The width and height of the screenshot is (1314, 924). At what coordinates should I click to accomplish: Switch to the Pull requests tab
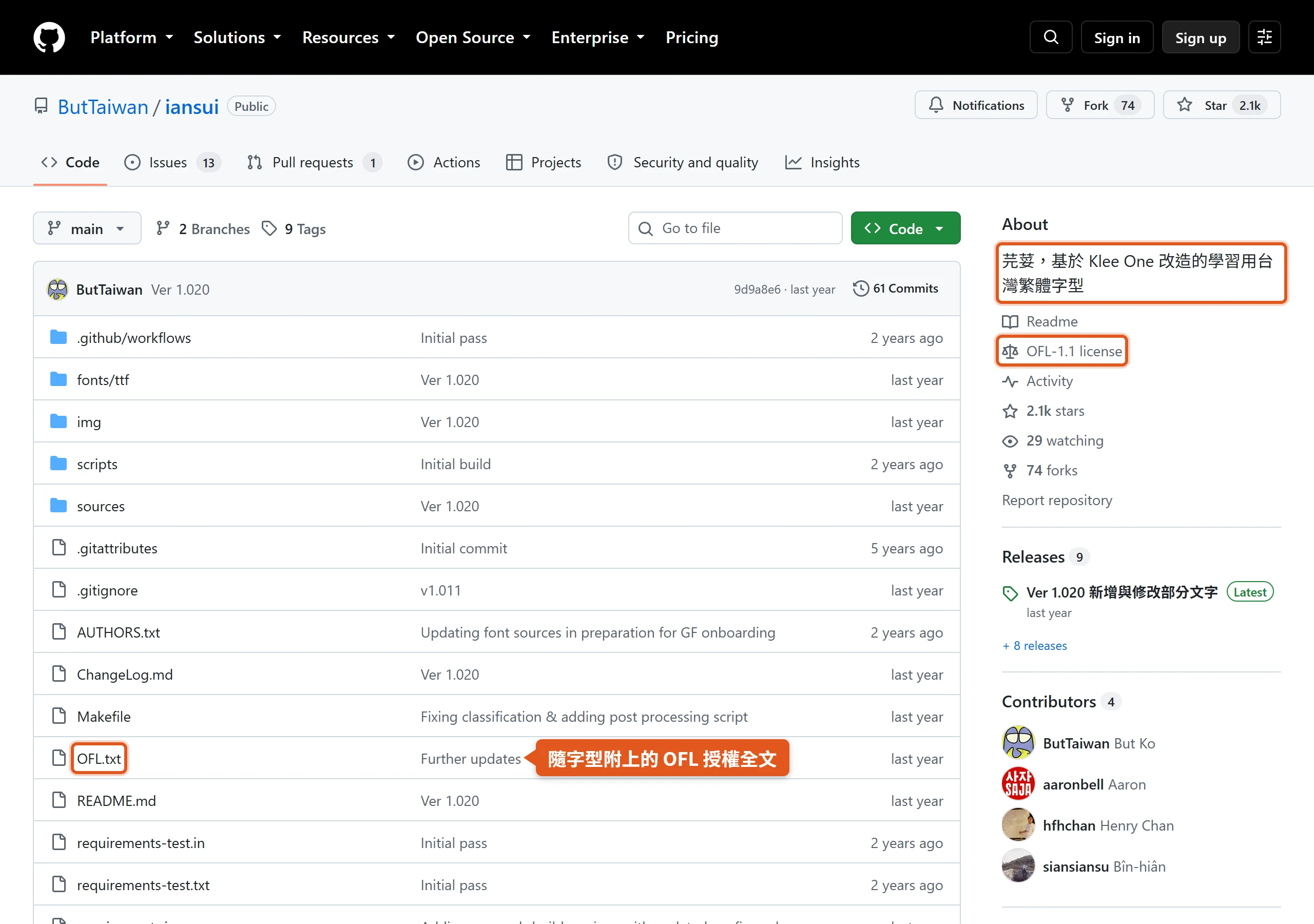[315, 163]
